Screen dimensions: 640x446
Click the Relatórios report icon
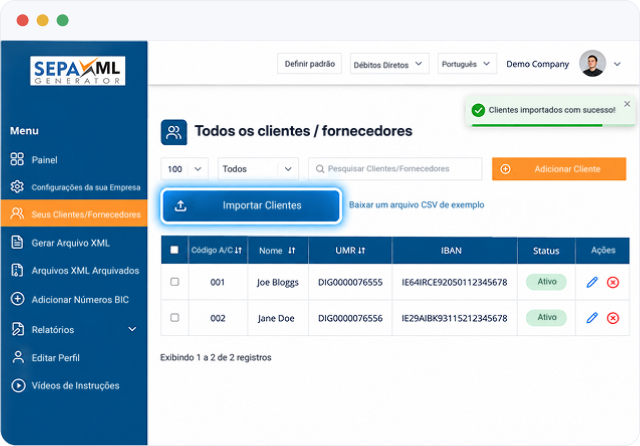18,329
